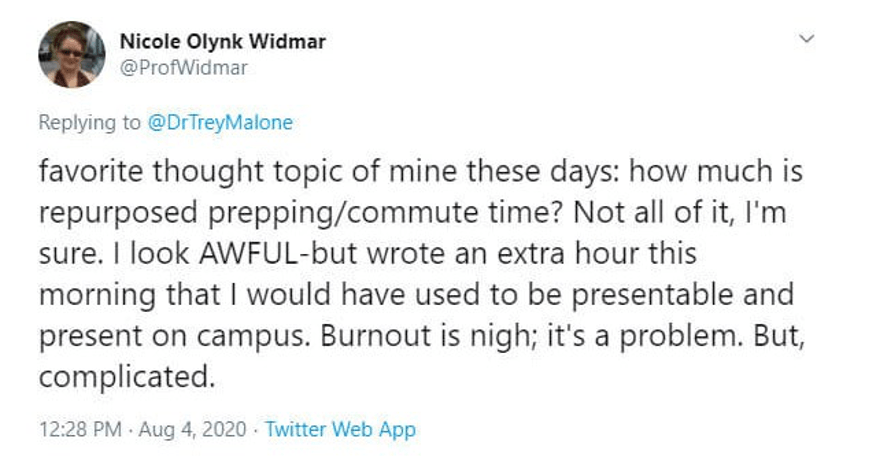View the author's avatar photo
The image size is (884, 465).
(x=72, y=54)
